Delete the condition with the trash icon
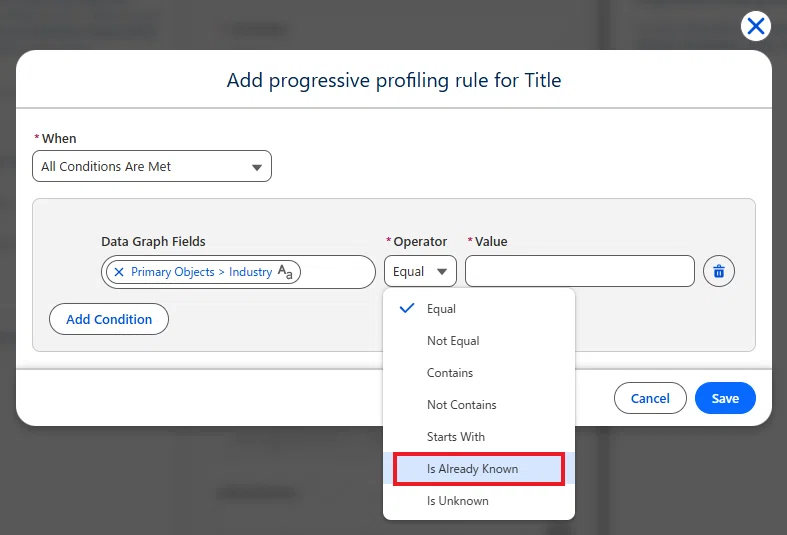 [x=719, y=272]
